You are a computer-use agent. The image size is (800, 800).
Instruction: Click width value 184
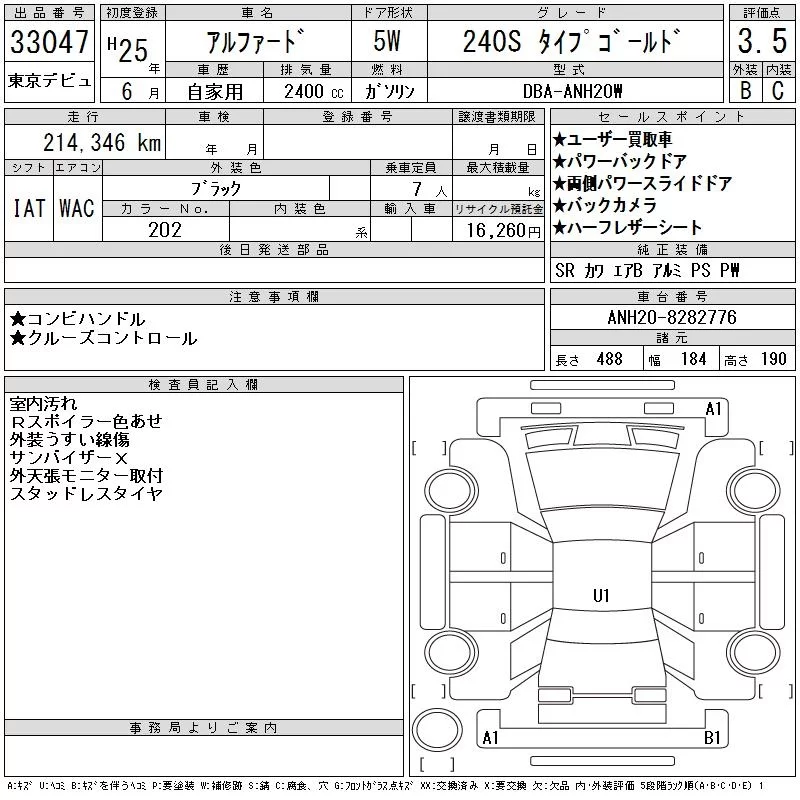693,359
